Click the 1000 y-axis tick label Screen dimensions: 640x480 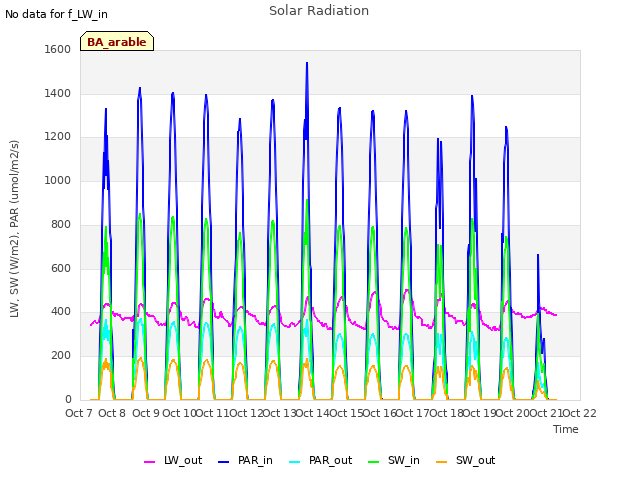[58, 180]
